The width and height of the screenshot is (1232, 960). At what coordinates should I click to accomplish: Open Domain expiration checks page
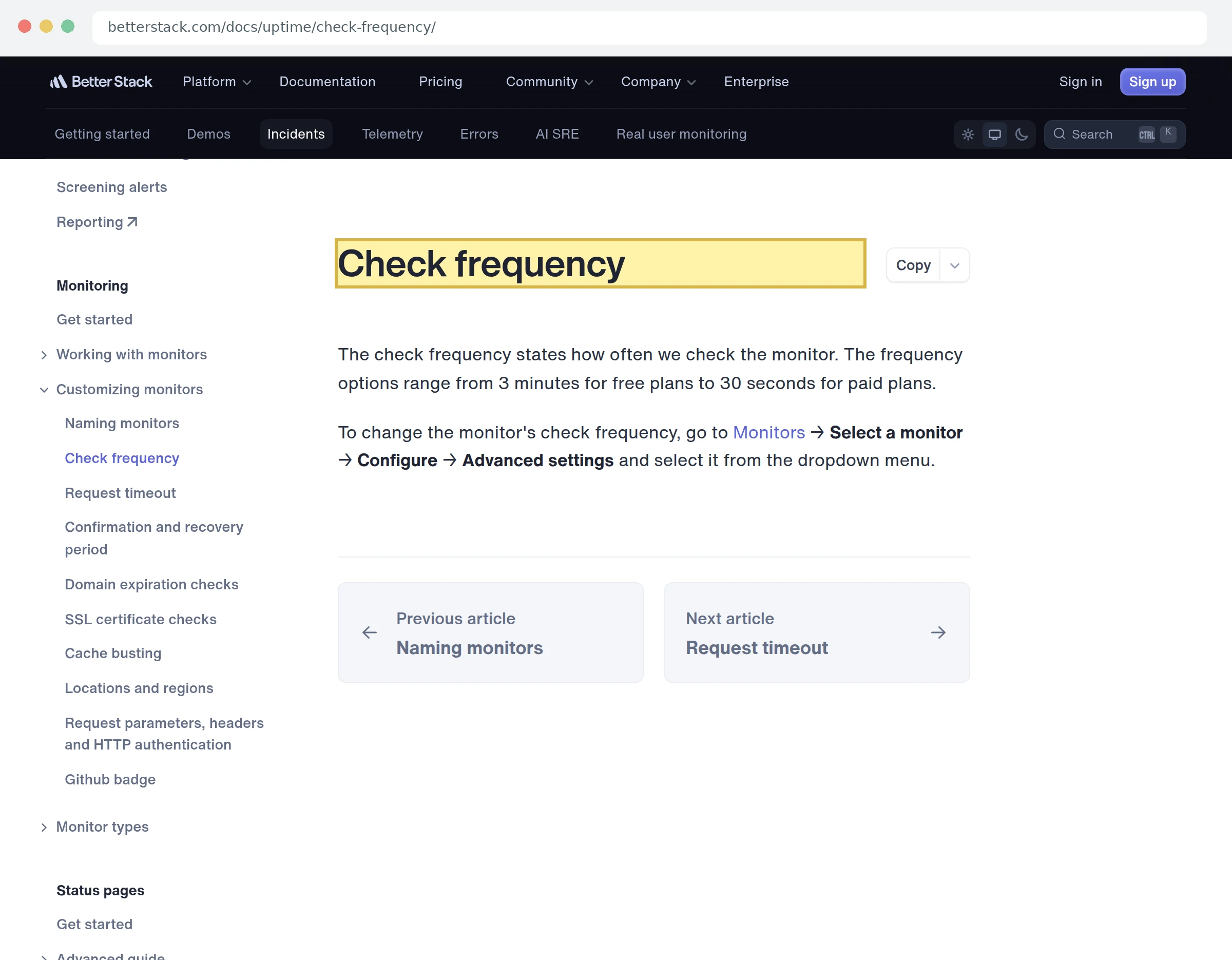point(151,585)
